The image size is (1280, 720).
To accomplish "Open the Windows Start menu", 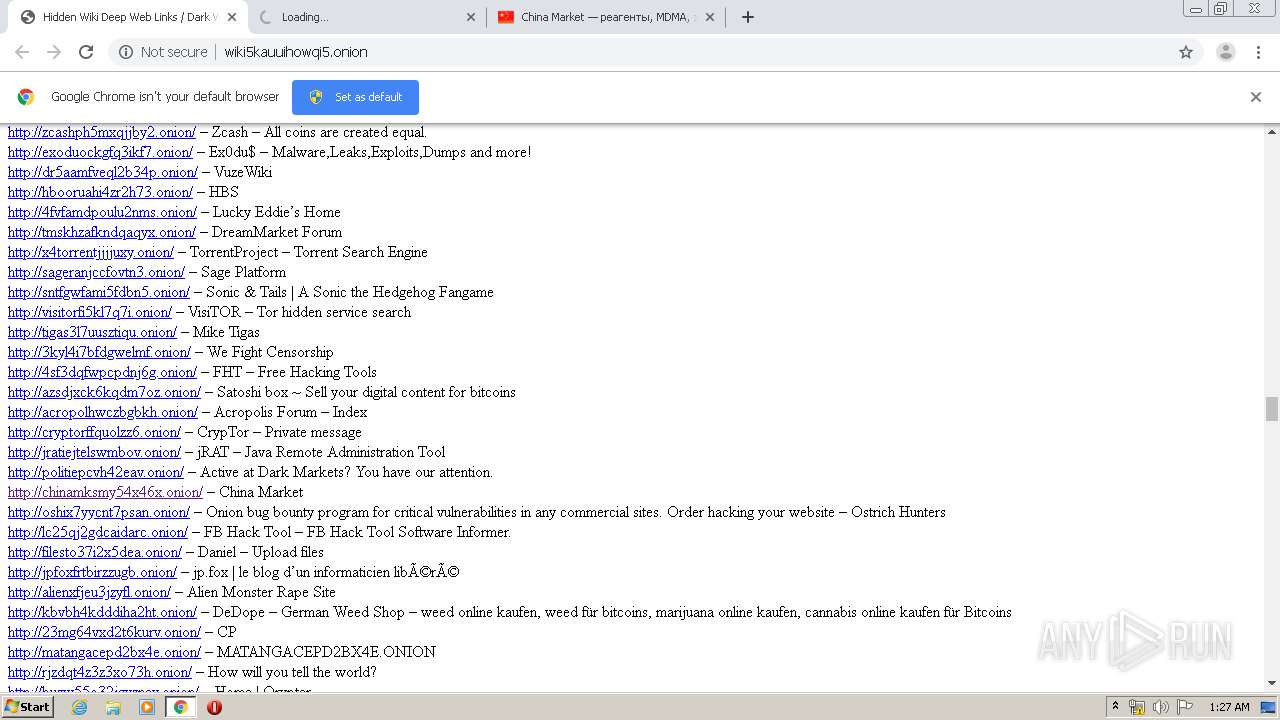I will [27, 707].
